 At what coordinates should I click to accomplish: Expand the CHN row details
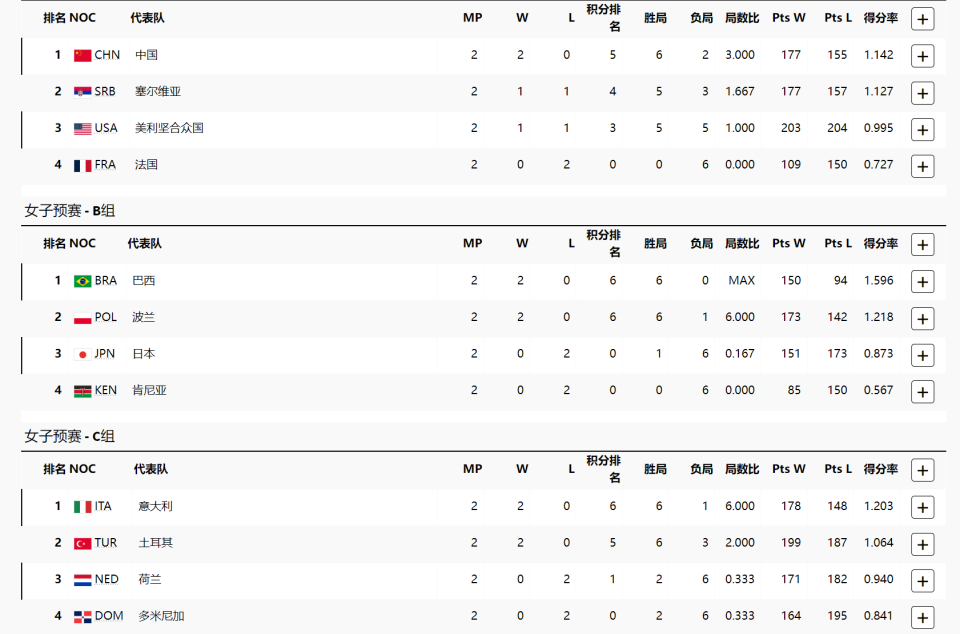click(922, 56)
